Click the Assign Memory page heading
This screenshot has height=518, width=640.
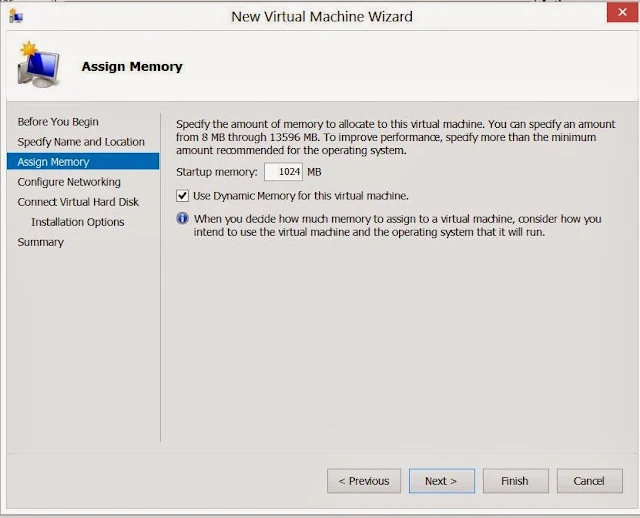132,66
